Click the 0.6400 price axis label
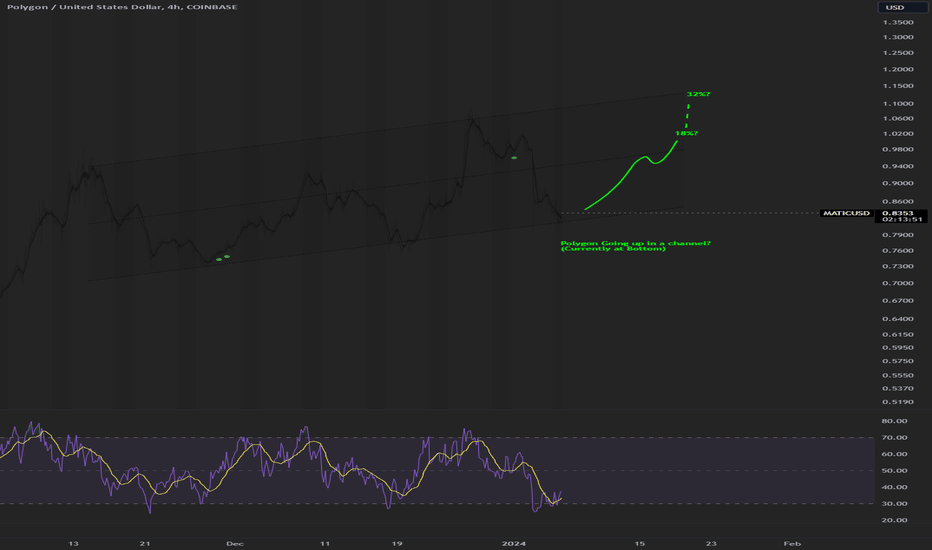This screenshot has width=932, height=550. click(898, 319)
